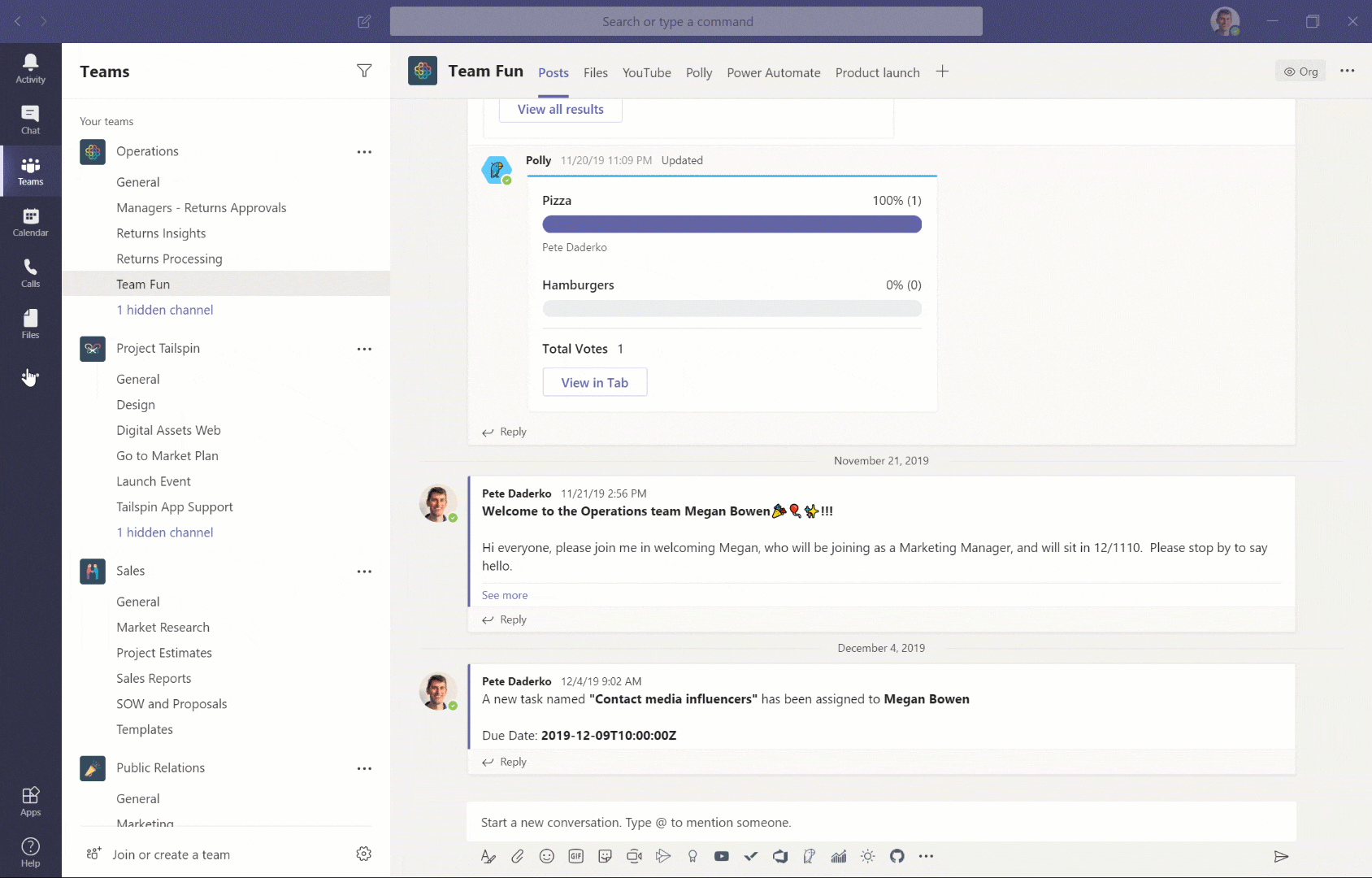This screenshot has width=1372, height=878.
Task: Send the message with arrow icon
Action: click(1281, 856)
